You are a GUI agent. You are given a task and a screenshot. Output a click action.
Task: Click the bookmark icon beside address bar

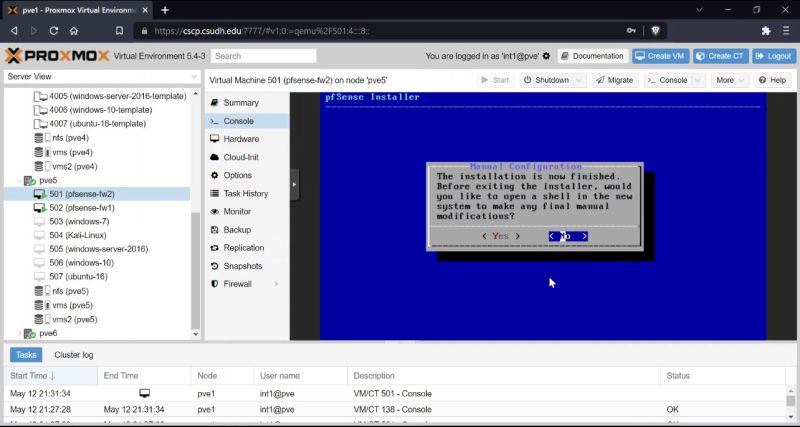[x=119, y=31]
